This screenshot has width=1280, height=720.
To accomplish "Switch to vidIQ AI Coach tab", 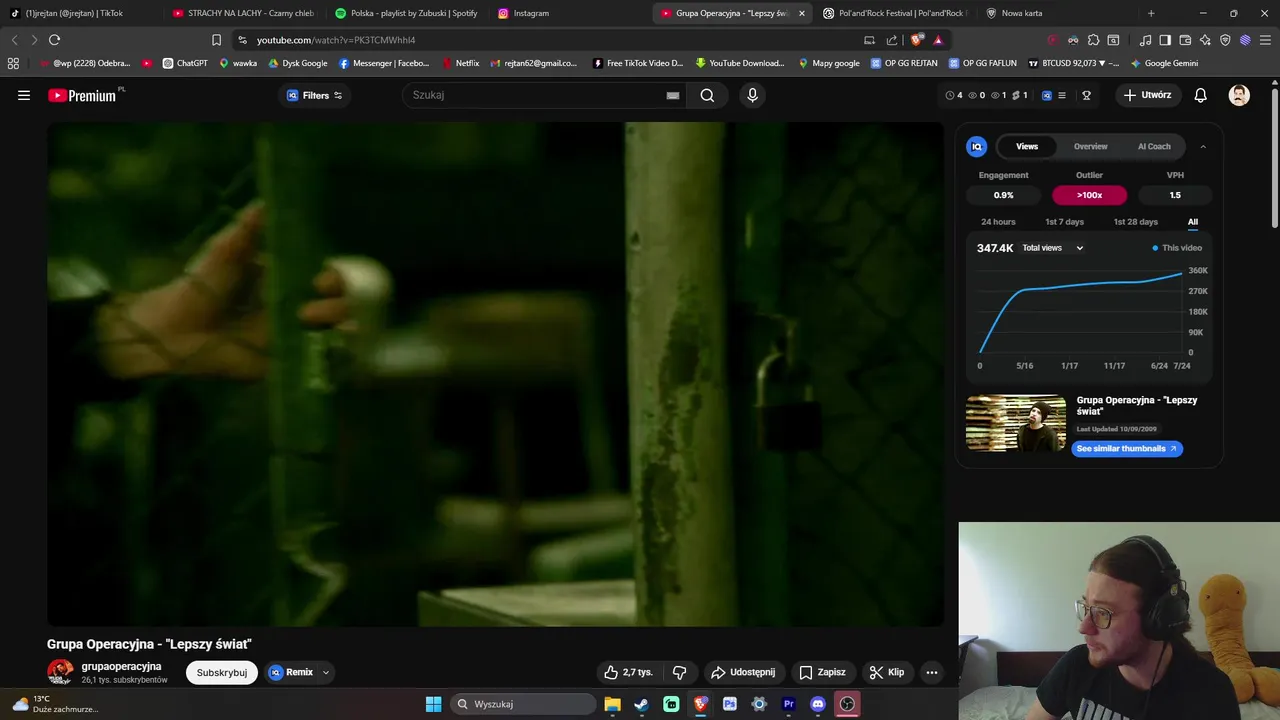I will [1154, 146].
